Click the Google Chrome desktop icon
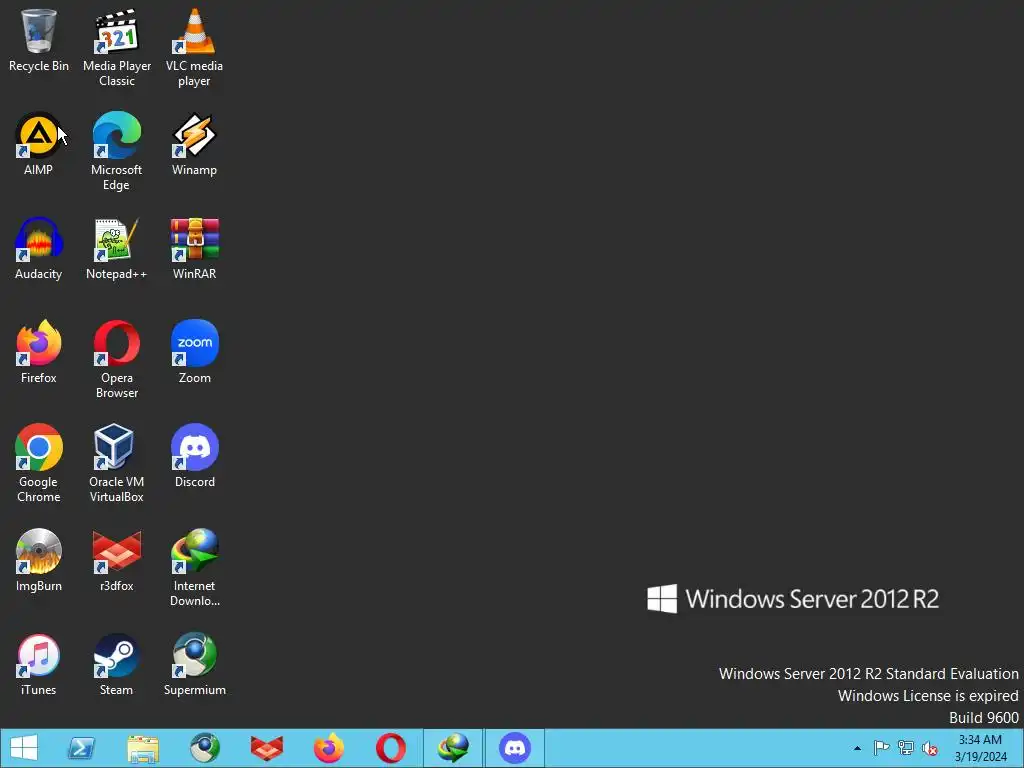The image size is (1024, 768). (39, 463)
